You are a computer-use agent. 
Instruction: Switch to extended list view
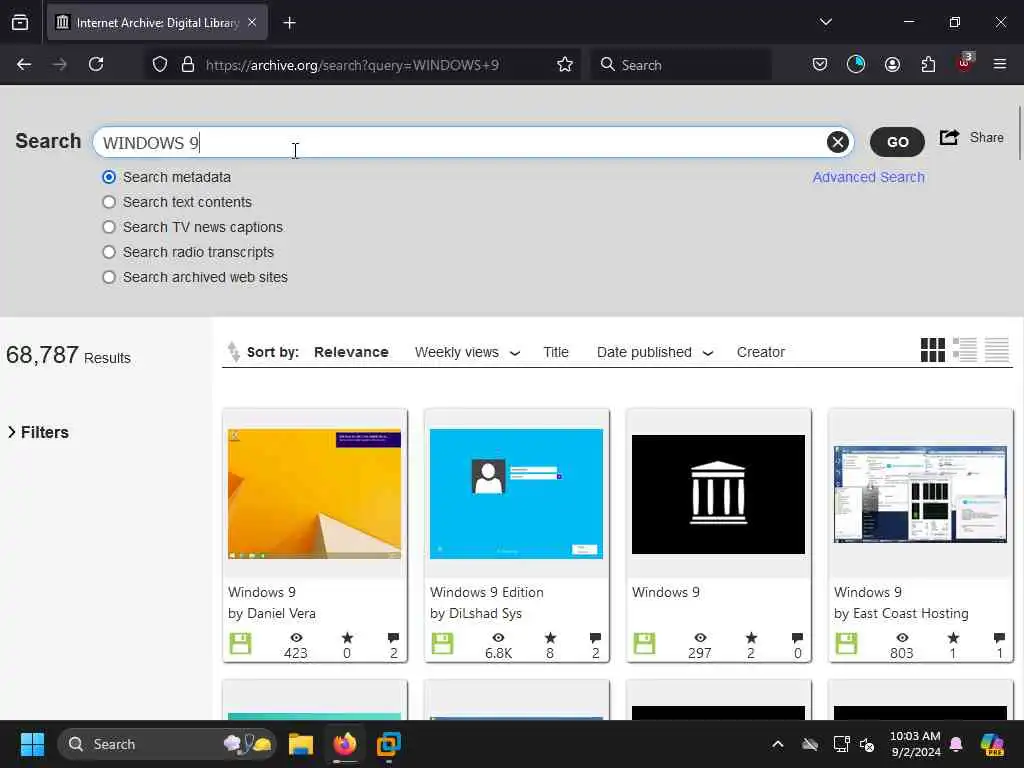click(x=965, y=350)
